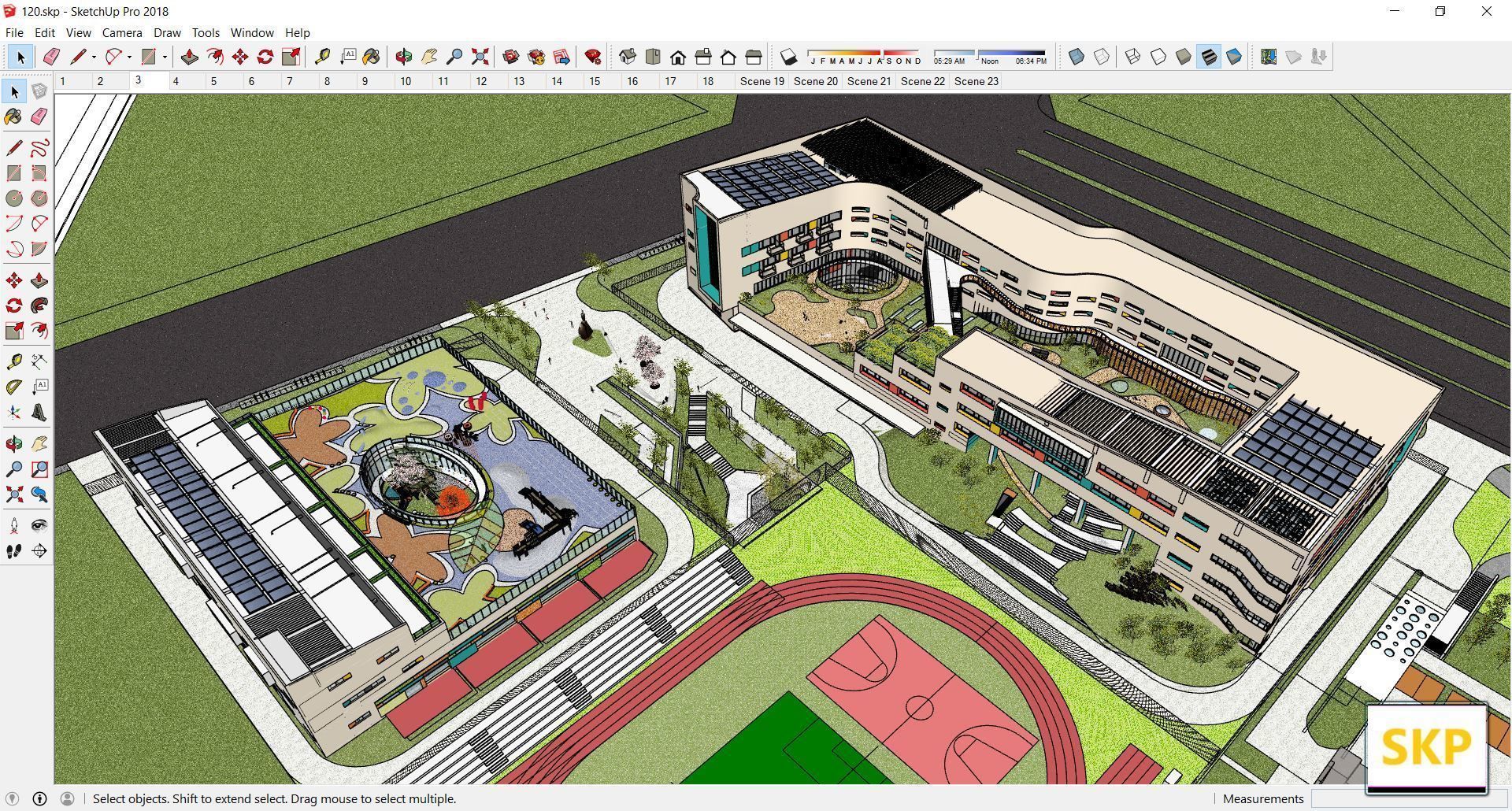Open dropdown arrow beside Rectangle tool
This screenshot has width=1512, height=811.
point(165,57)
